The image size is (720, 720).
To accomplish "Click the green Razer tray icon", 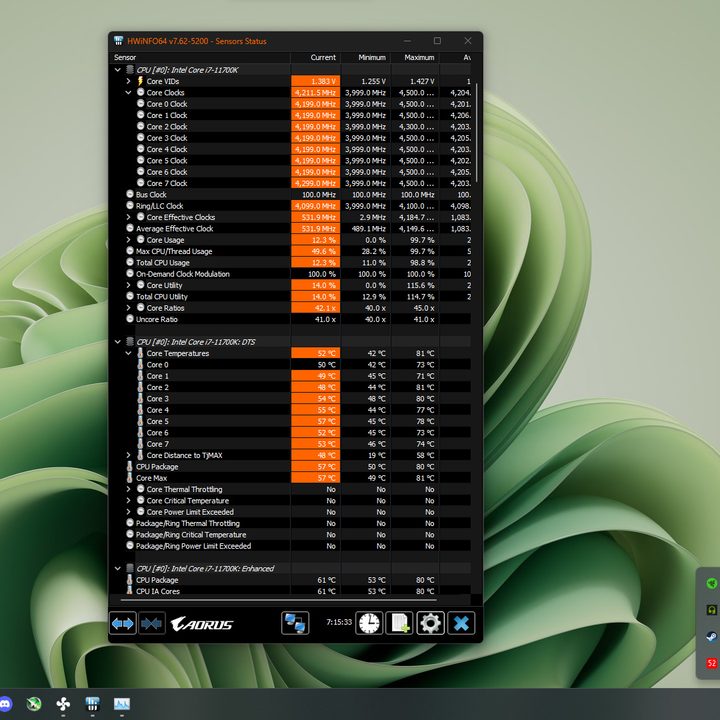I will (711, 583).
